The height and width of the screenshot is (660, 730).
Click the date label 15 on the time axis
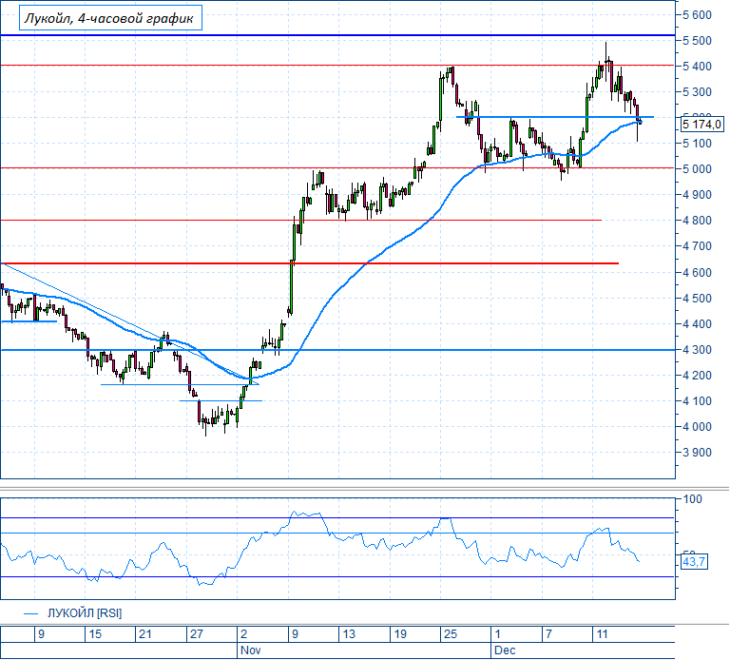coord(95,634)
